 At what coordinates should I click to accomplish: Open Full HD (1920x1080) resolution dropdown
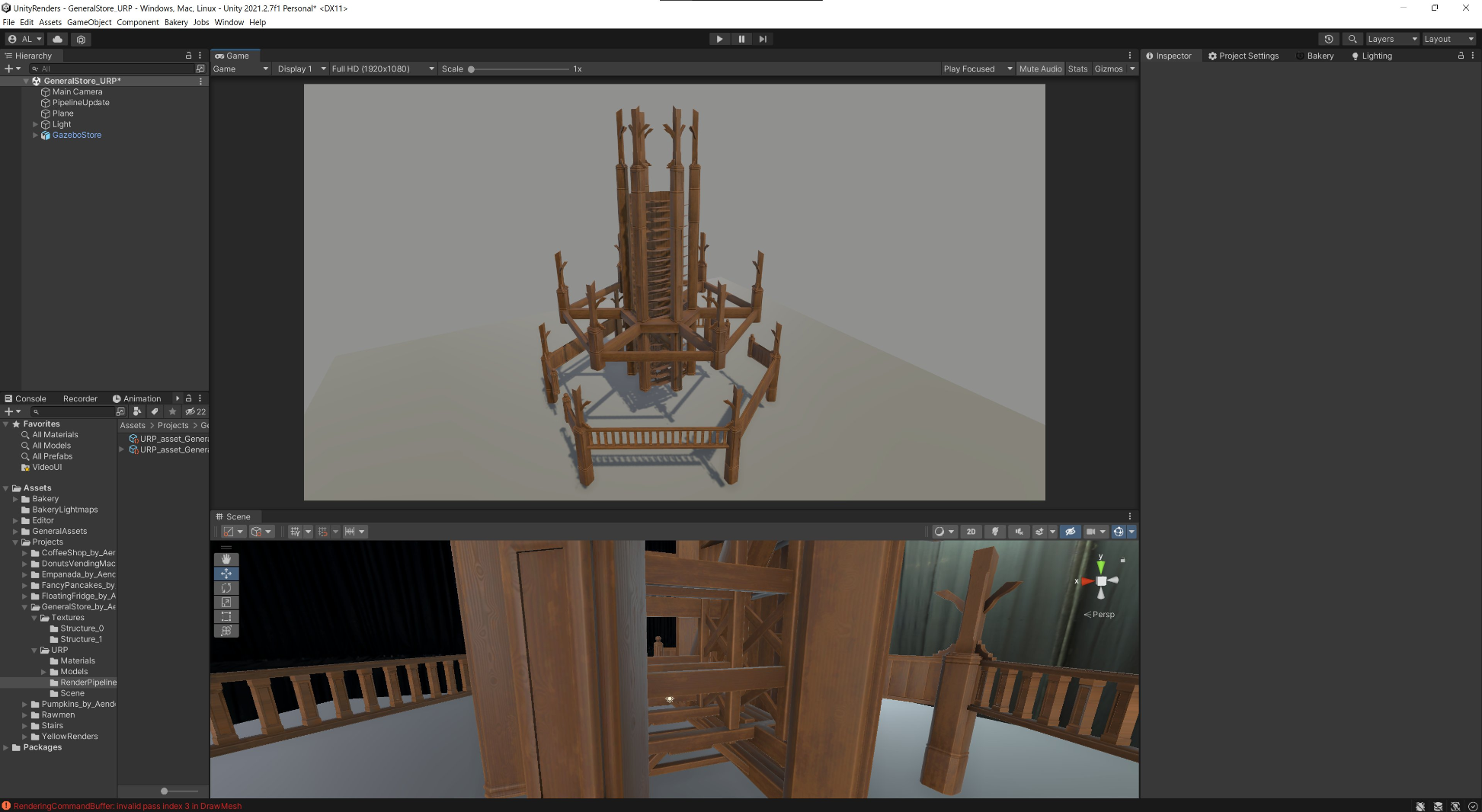coord(383,69)
